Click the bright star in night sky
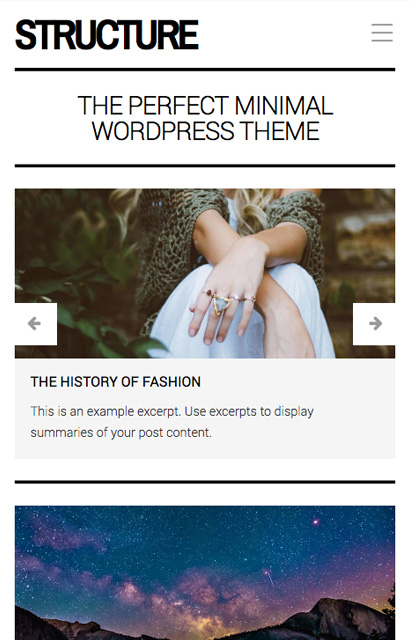 click(316, 522)
